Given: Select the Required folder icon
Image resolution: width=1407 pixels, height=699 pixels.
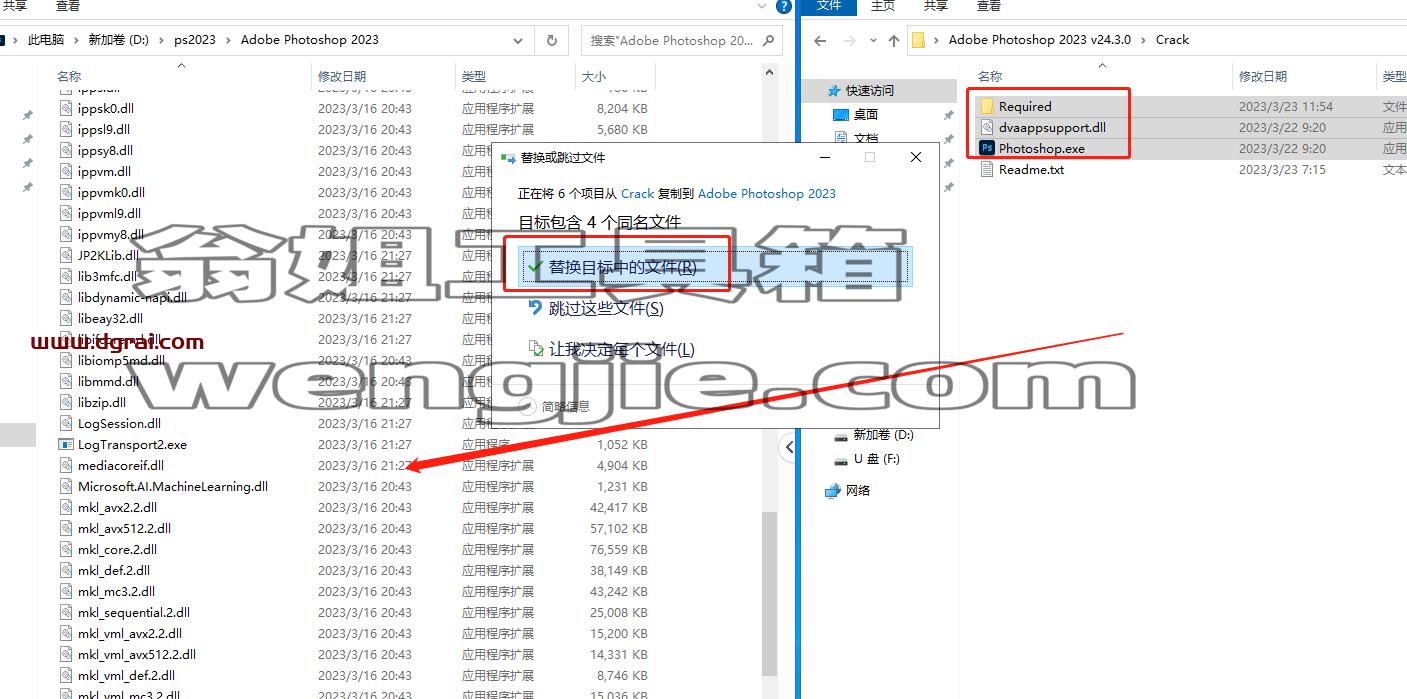Looking at the screenshot, I should (987, 106).
